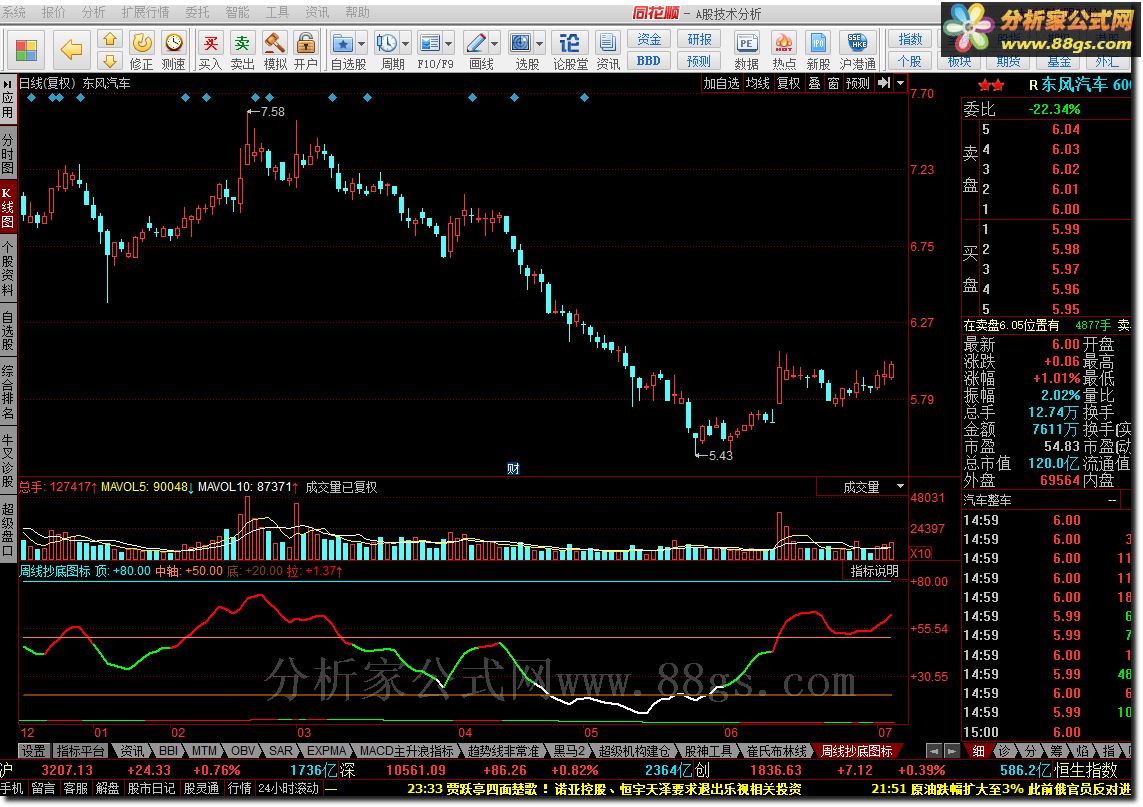
Task: Expand the 自选股 dropdown arrow
Action: tap(362, 43)
